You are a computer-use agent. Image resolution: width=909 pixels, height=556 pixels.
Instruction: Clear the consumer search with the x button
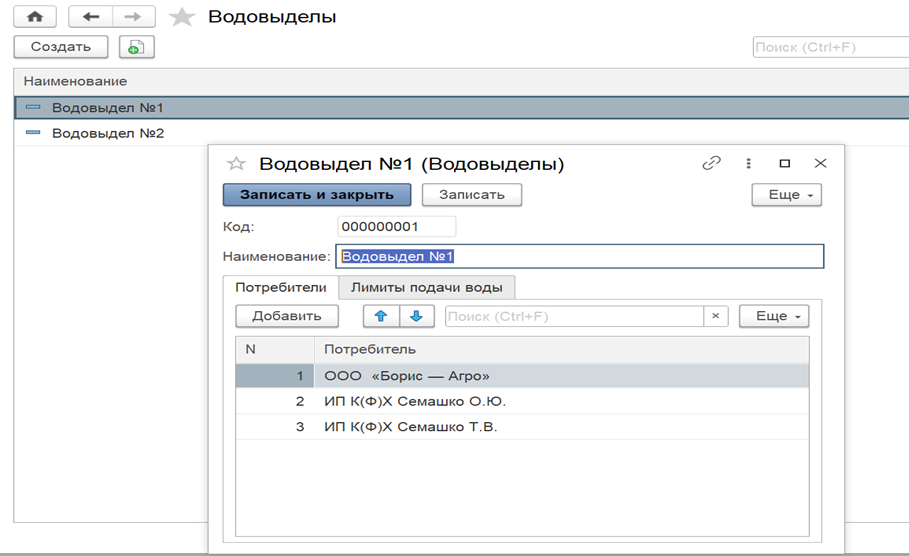[x=715, y=316]
